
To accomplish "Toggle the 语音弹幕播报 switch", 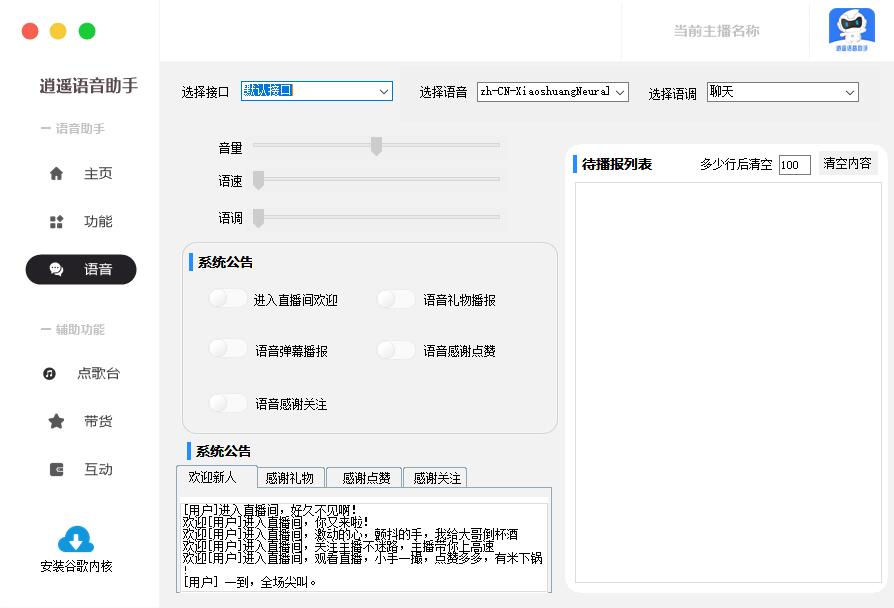I will (x=228, y=349).
